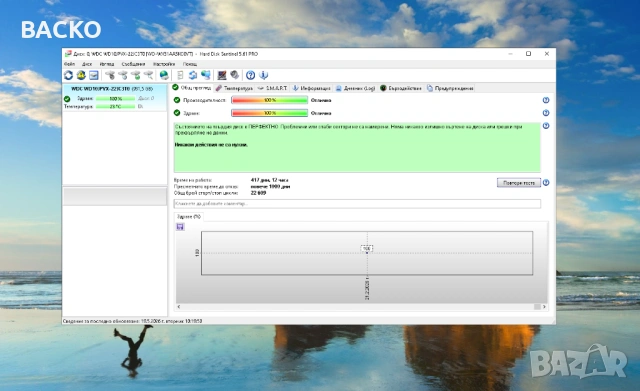Click the status bar last update text
This screenshot has width=640, height=391.
pyautogui.click(x=132, y=321)
